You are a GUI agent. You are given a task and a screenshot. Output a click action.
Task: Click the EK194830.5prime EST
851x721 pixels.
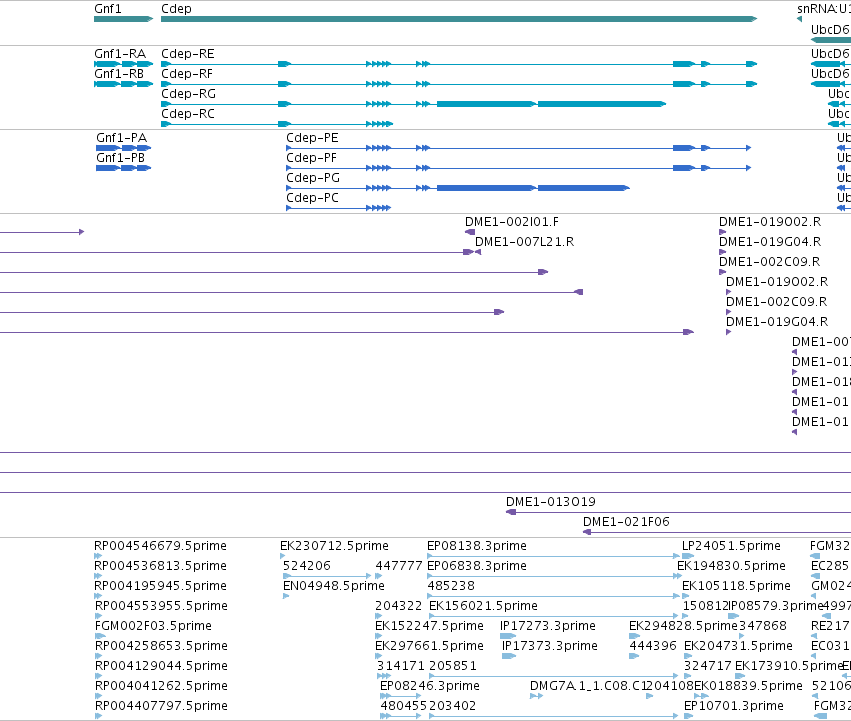(x=731, y=566)
